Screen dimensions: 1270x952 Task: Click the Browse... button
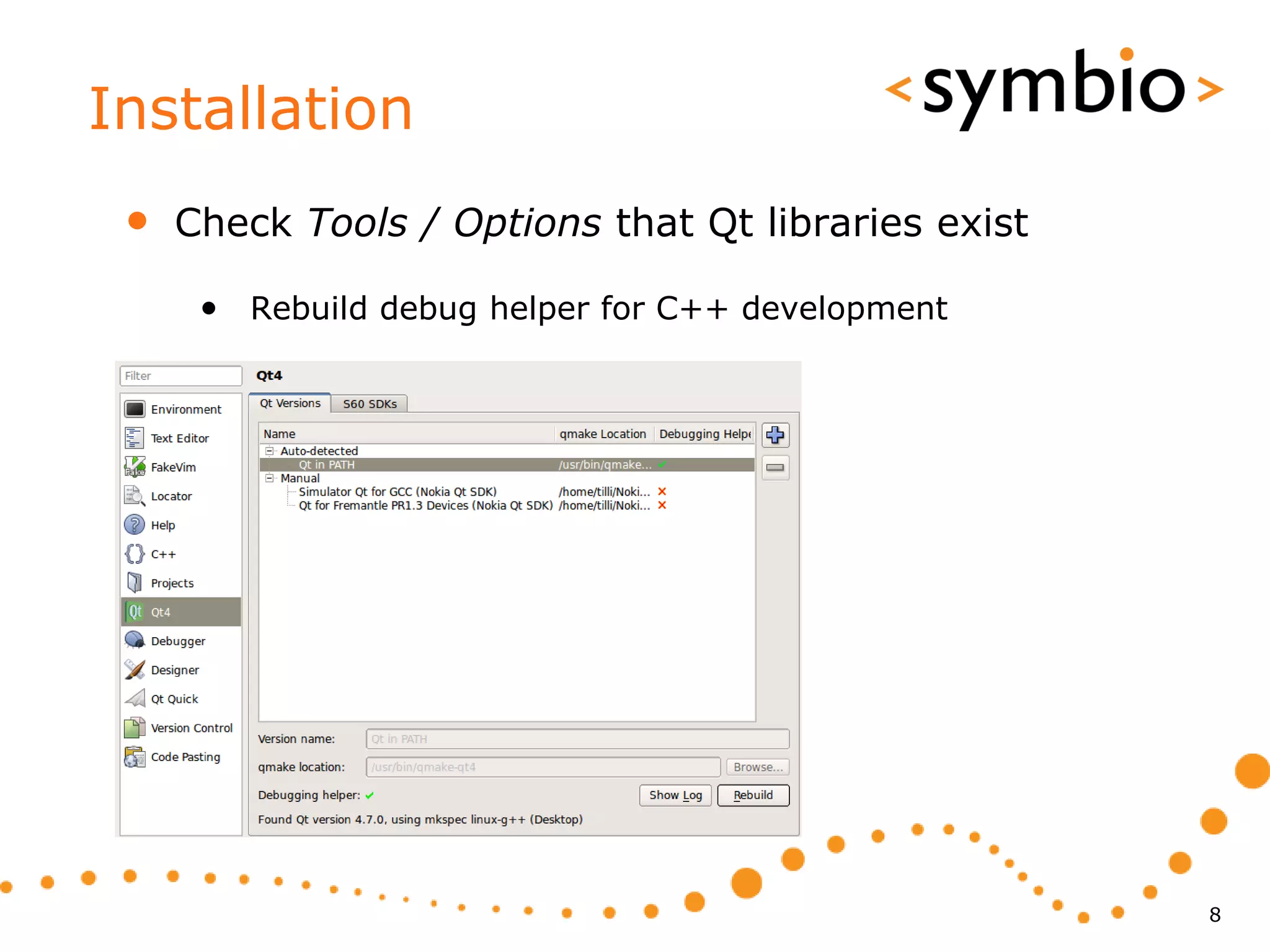pos(758,767)
